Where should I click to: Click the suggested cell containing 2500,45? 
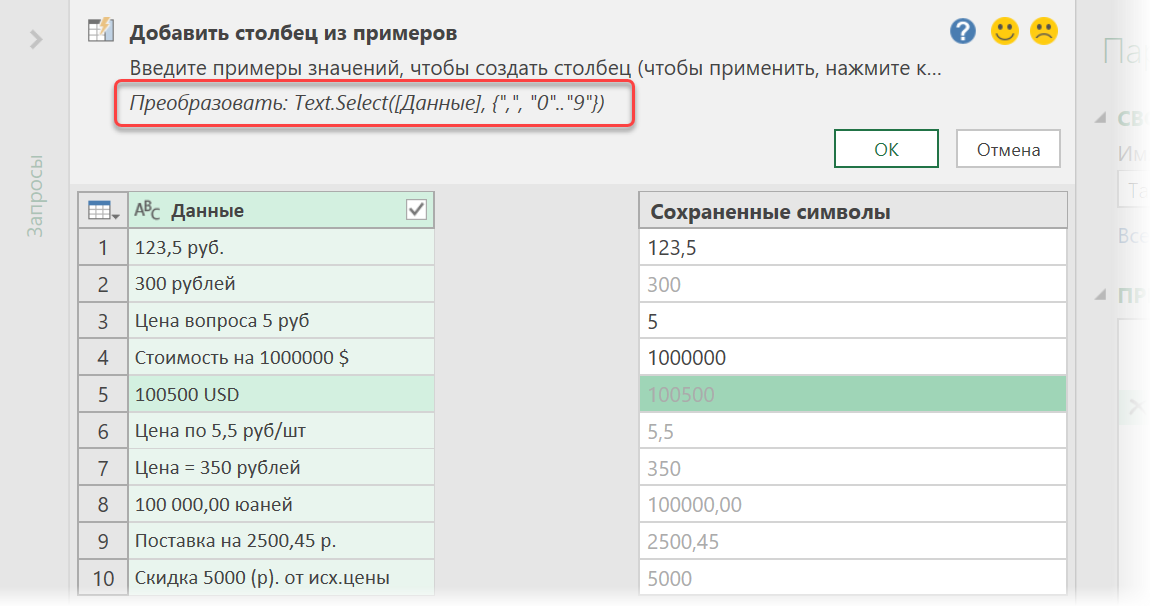853,541
